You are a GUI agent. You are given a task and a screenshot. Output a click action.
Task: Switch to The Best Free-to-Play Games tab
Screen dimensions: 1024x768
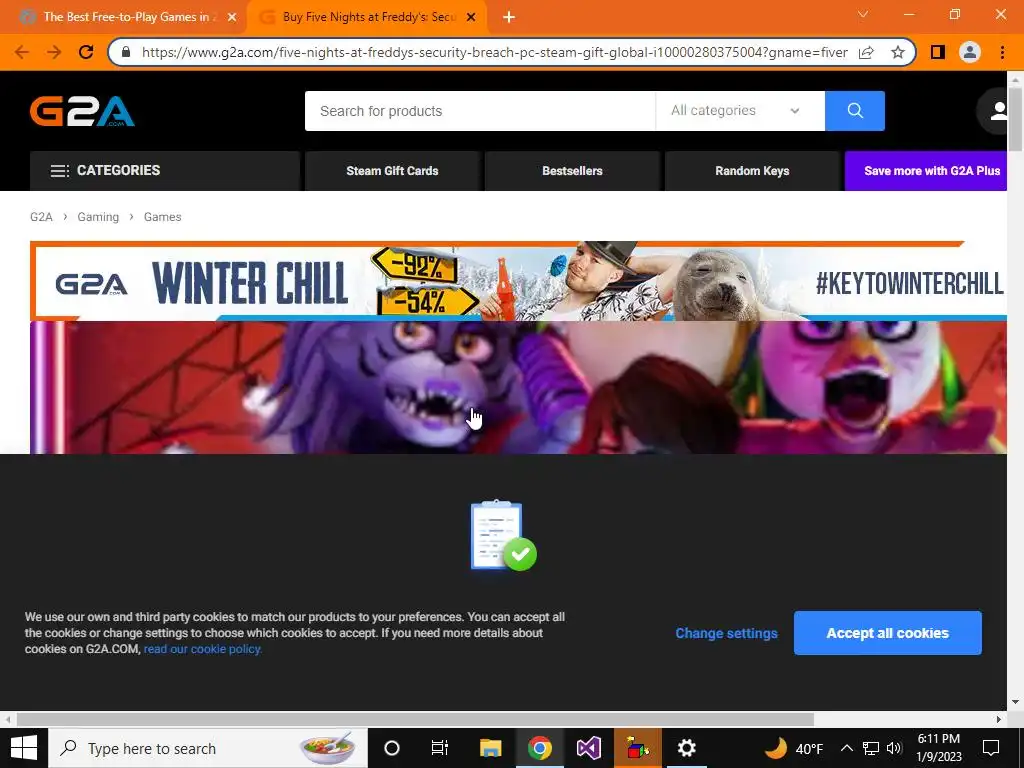[129, 17]
